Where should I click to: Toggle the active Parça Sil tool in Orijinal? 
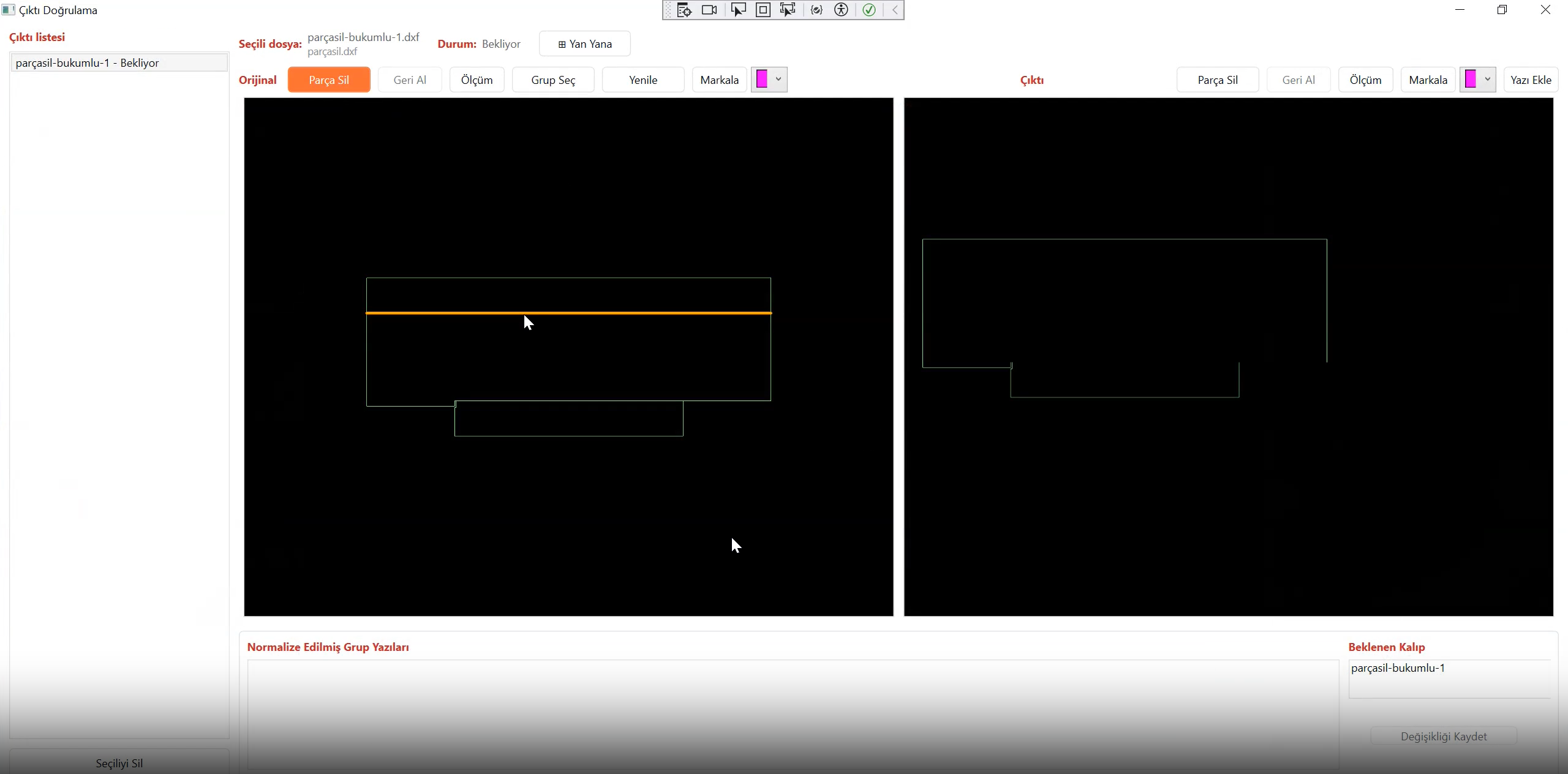pos(329,80)
